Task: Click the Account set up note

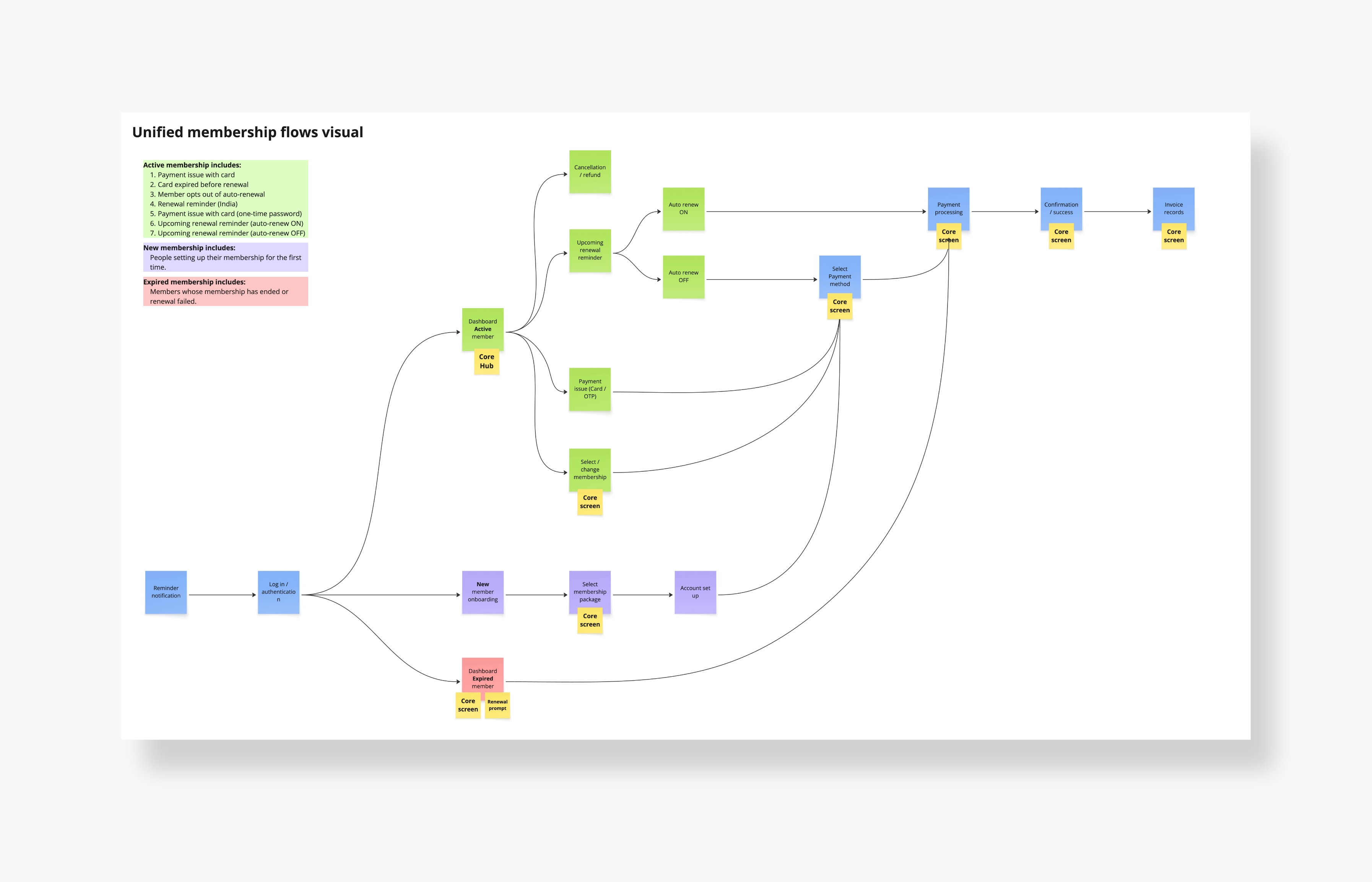Action: pyautogui.click(x=695, y=591)
